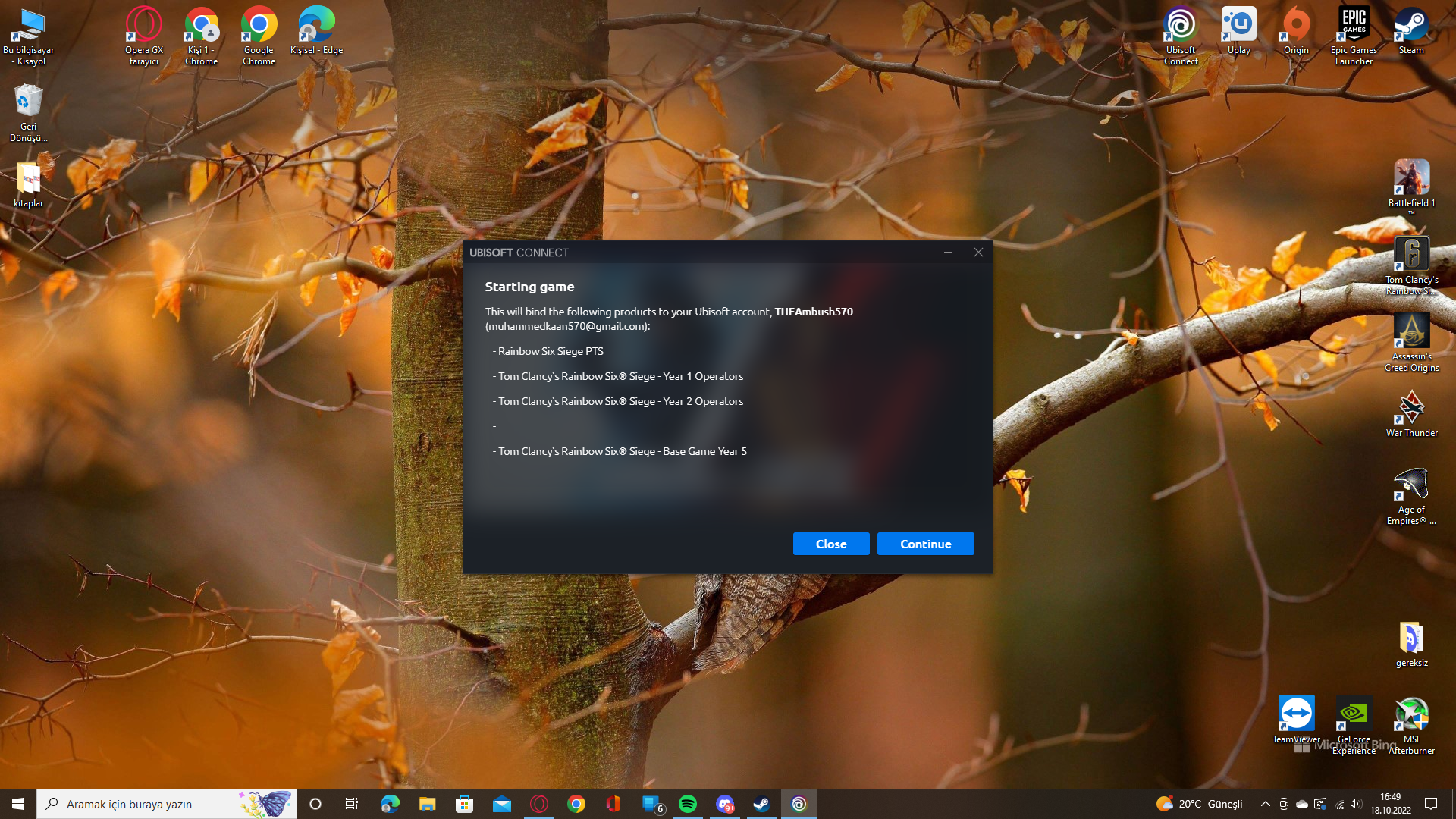Screen dimensions: 1456x819
Task: Click Ubisoft Connect taskbar icon
Action: 799,804
